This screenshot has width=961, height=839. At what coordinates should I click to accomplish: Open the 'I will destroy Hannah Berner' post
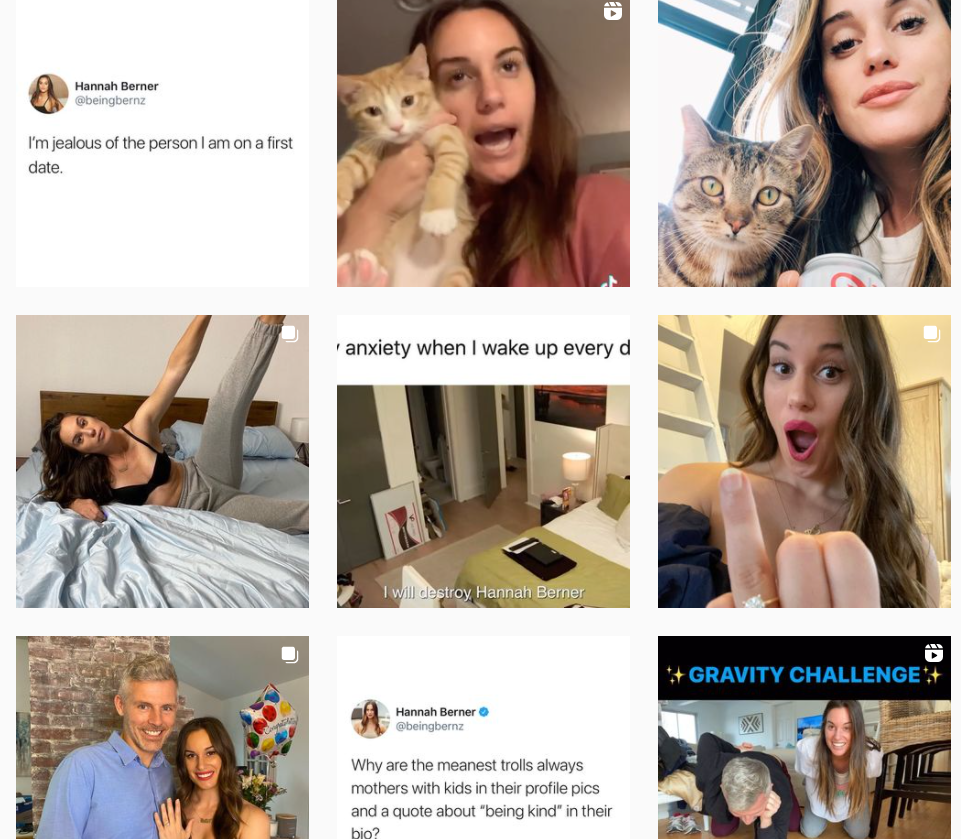483,461
